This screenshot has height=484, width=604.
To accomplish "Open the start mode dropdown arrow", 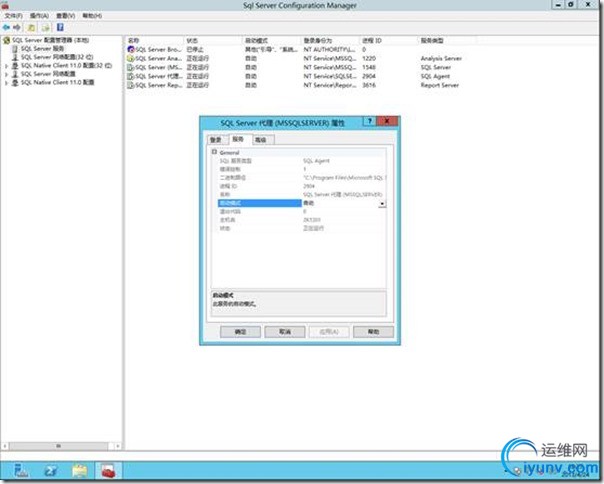I will (382, 203).
